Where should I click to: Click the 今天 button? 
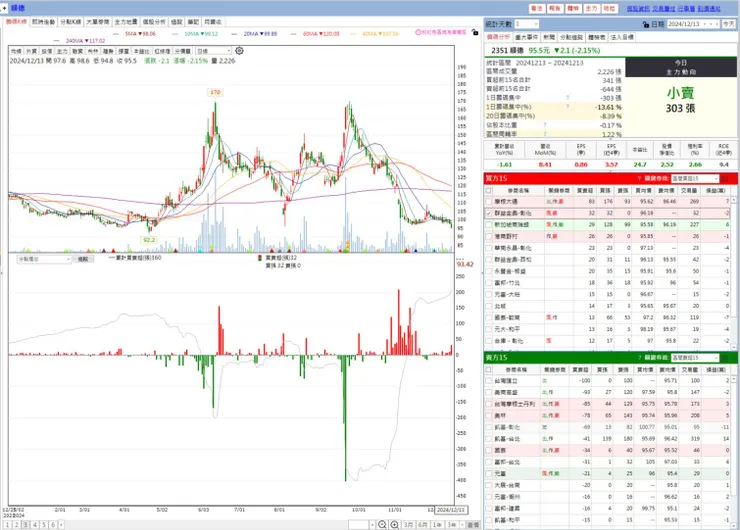pyautogui.click(x=728, y=24)
